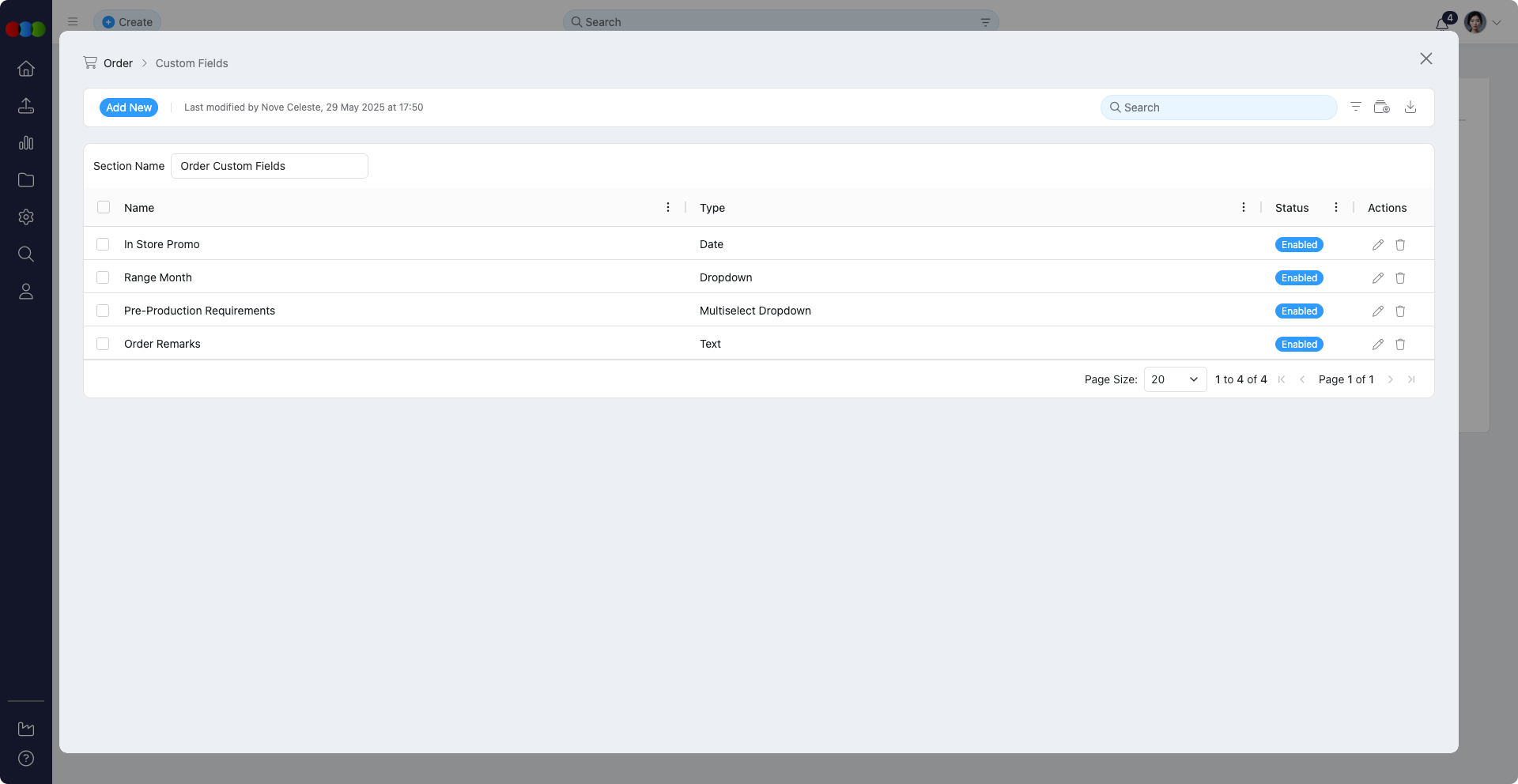
Task: Open the filter icon in toolbar
Action: pyautogui.click(x=1355, y=107)
